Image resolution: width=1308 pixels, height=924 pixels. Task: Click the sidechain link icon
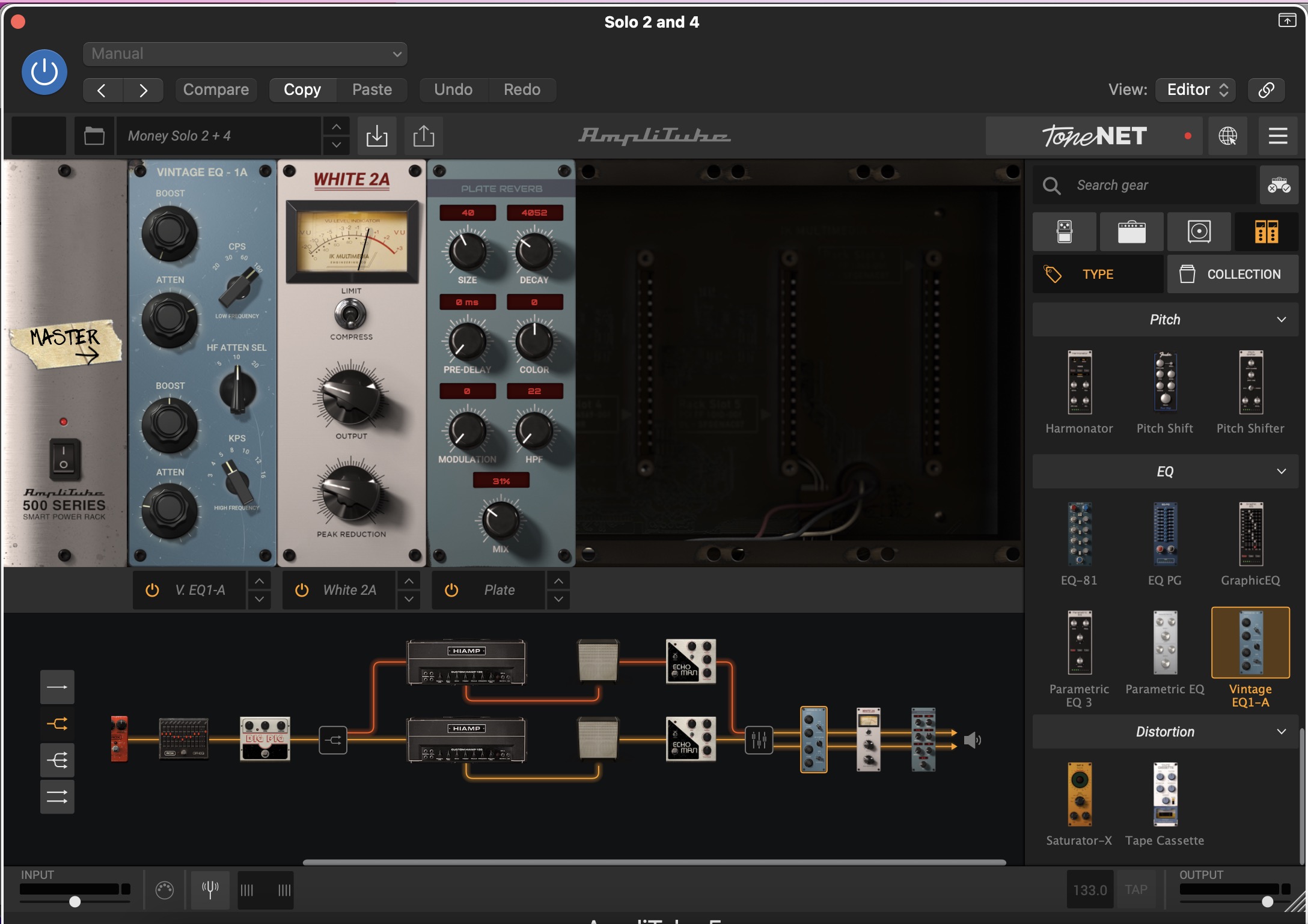pyautogui.click(x=1266, y=90)
